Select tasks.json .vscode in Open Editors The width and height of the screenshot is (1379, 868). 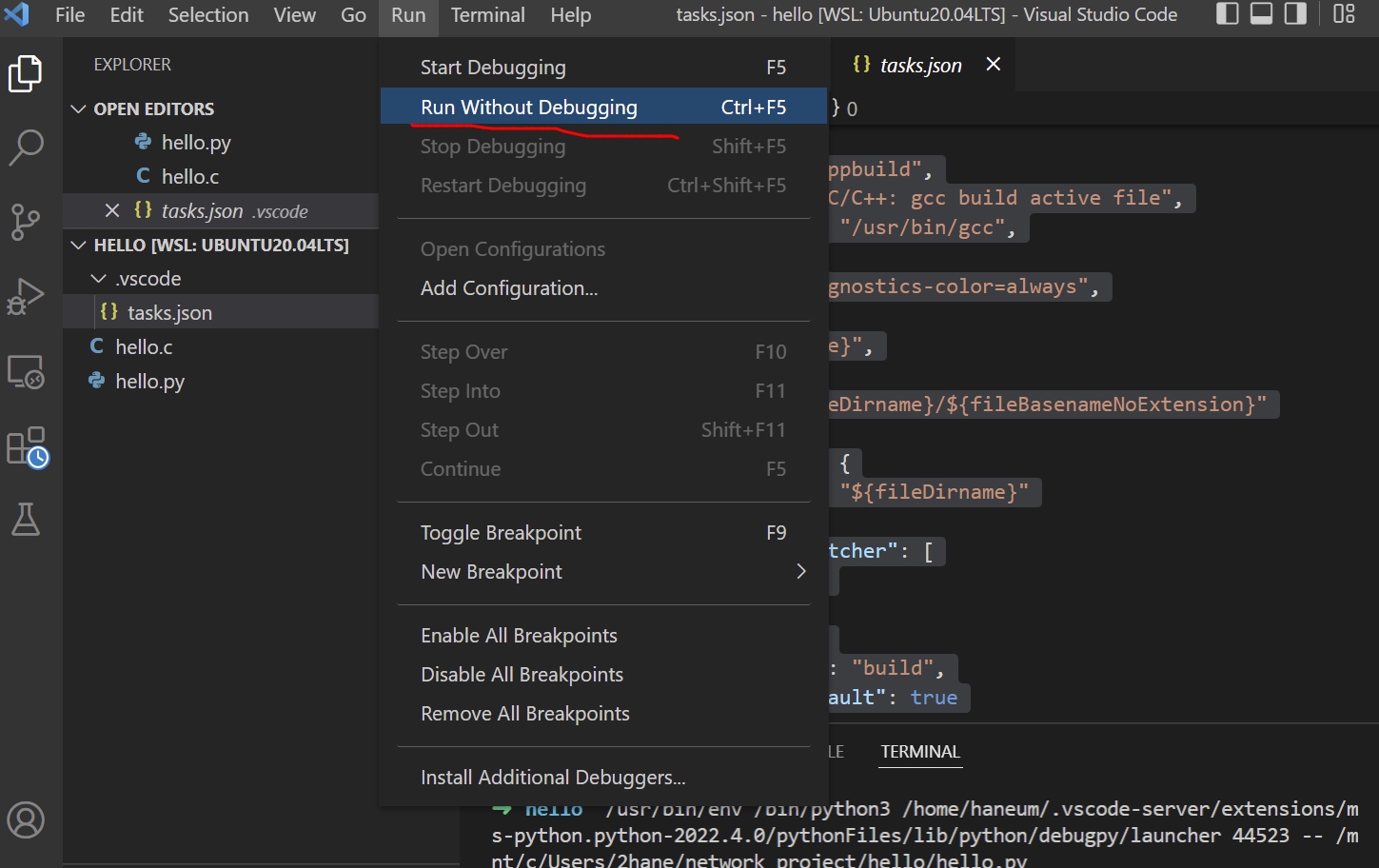[221, 211]
